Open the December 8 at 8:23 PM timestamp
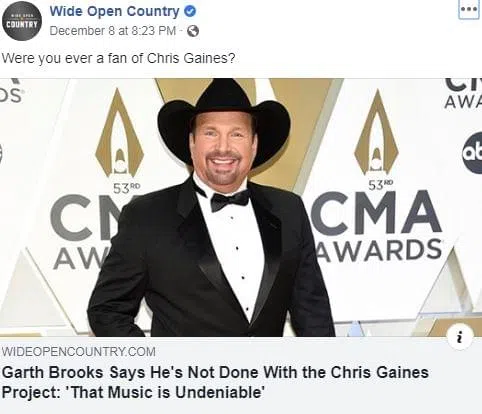The width and height of the screenshot is (482, 414). [112, 31]
